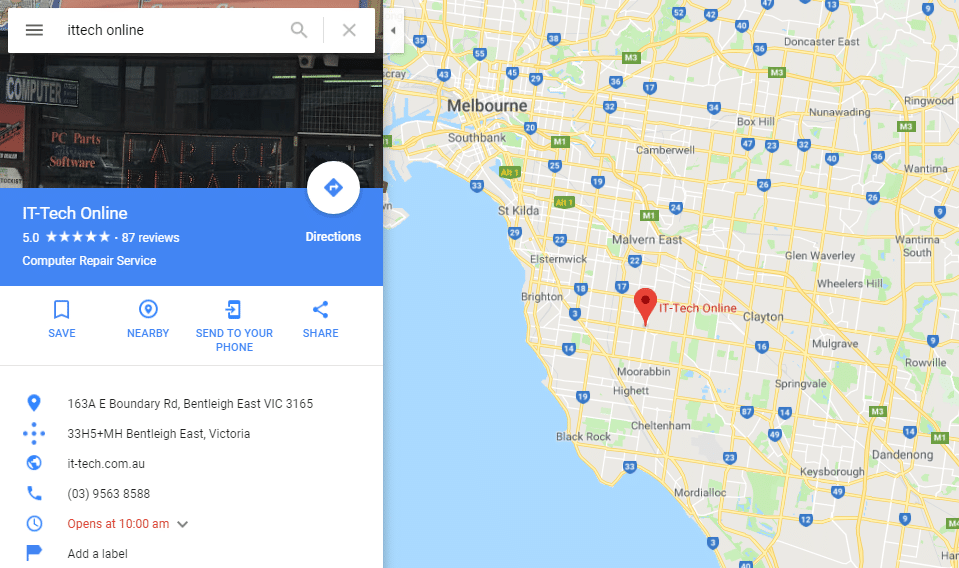Click the Melbourne label on map
Image resolution: width=959 pixels, height=568 pixels.
click(487, 106)
